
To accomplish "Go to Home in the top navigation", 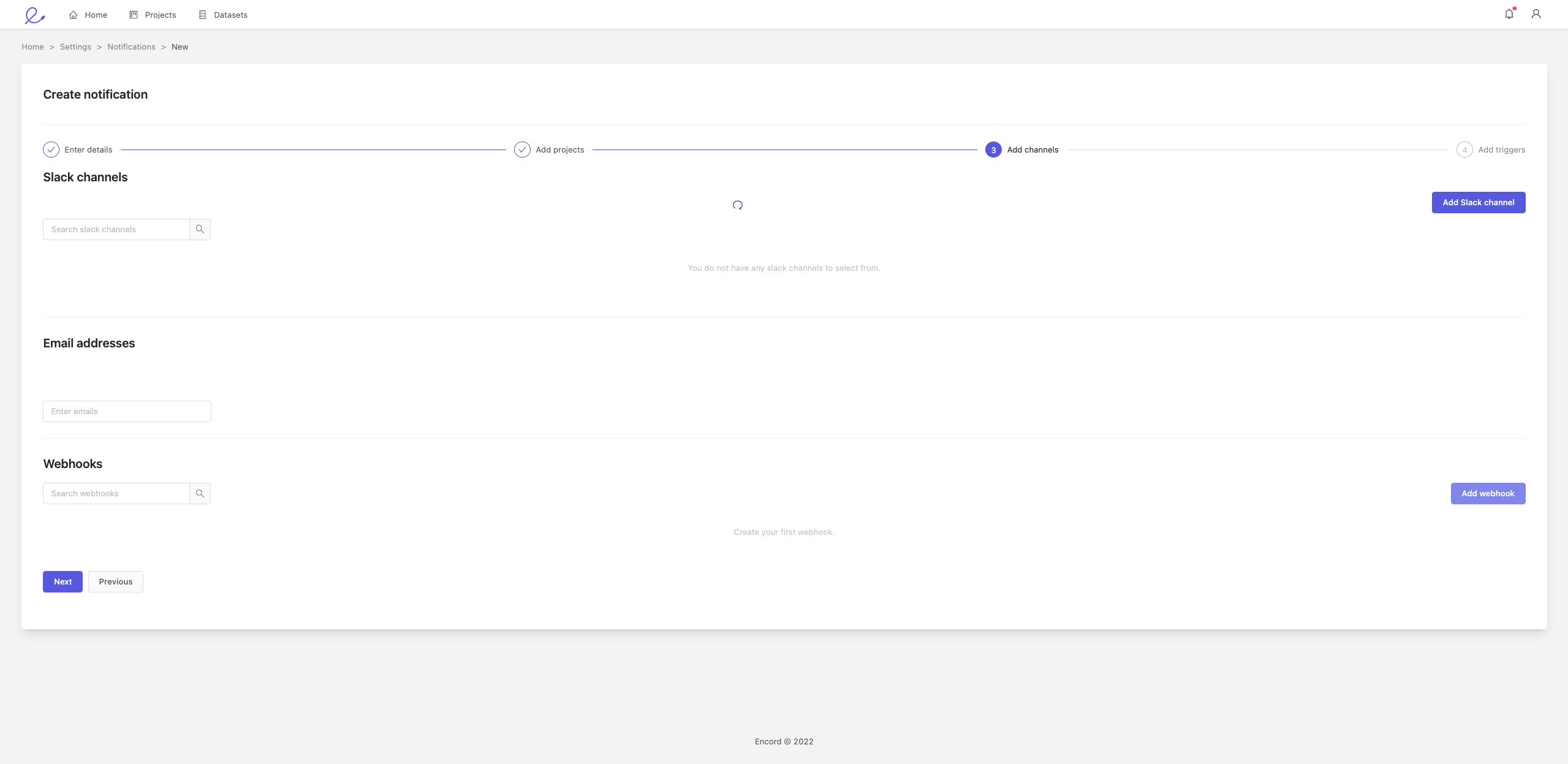I will [x=88, y=15].
